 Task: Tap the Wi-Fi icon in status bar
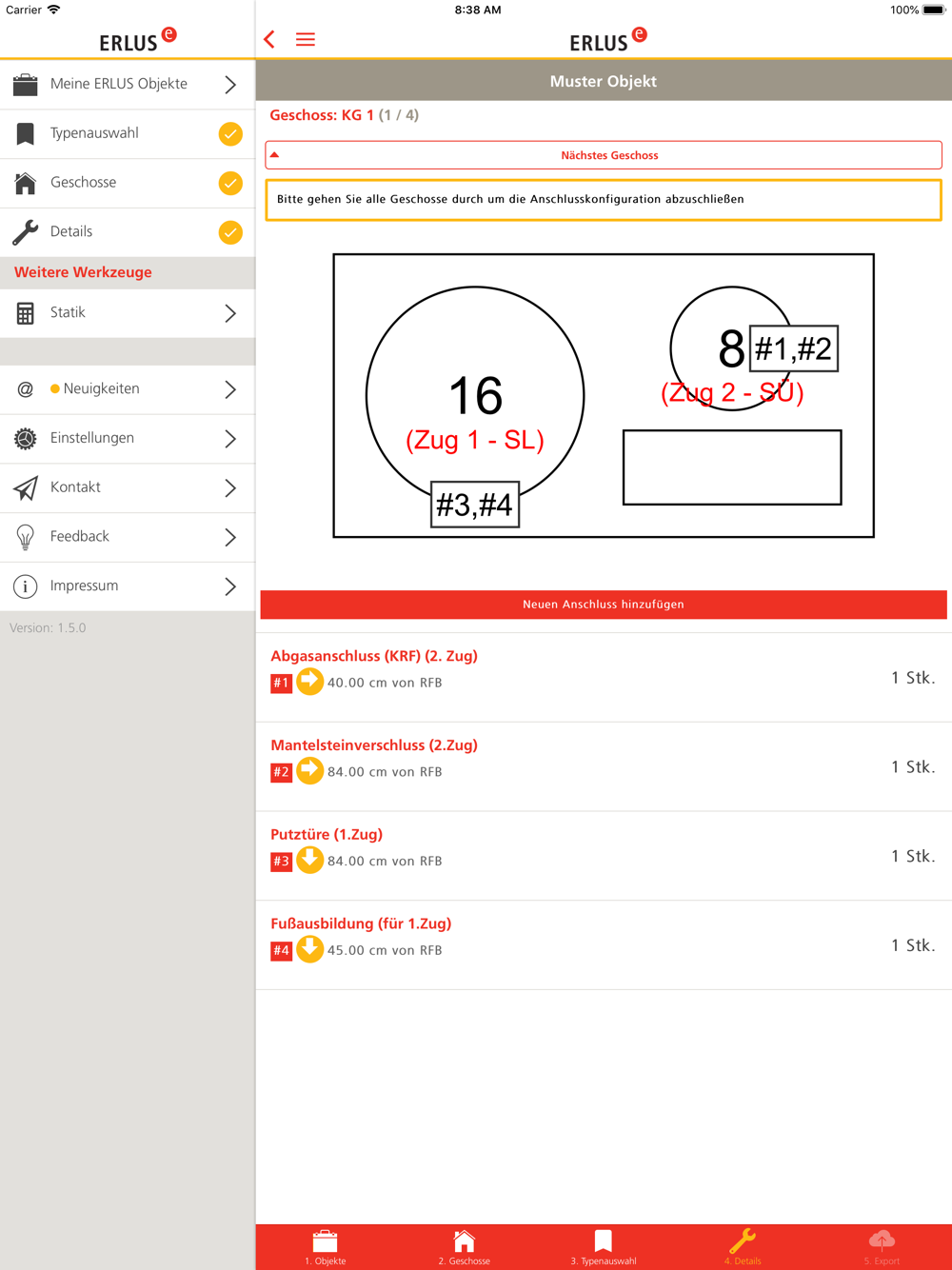(54, 10)
